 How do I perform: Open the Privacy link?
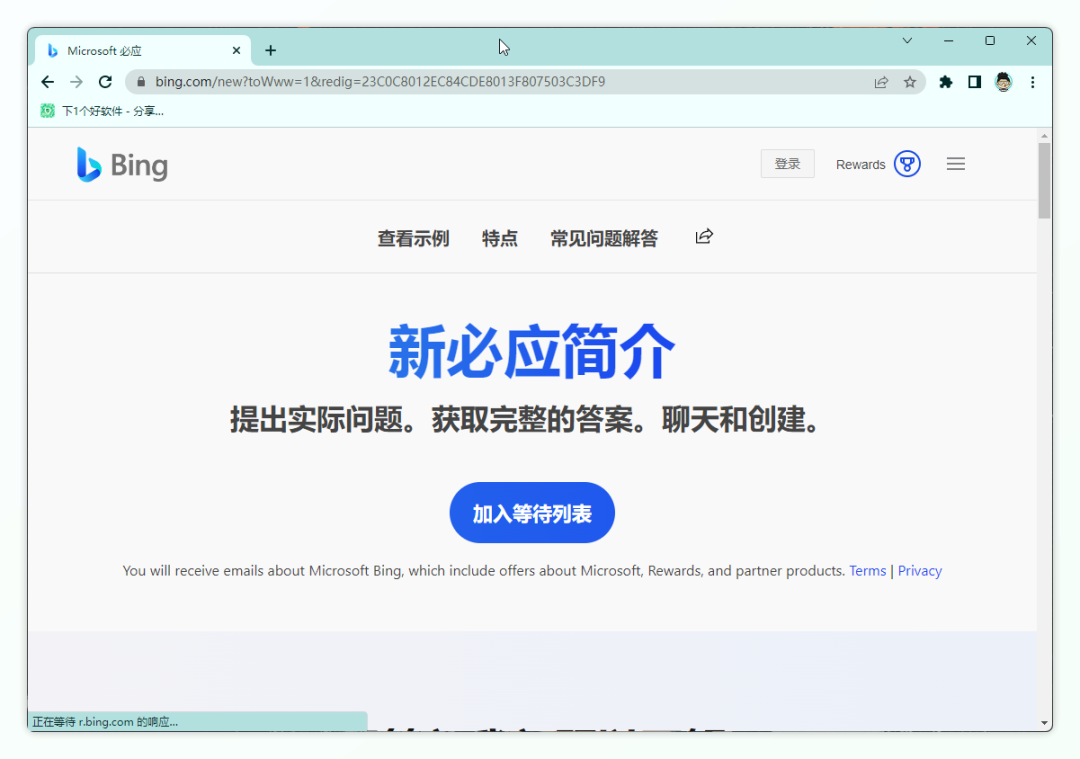coord(920,571)
